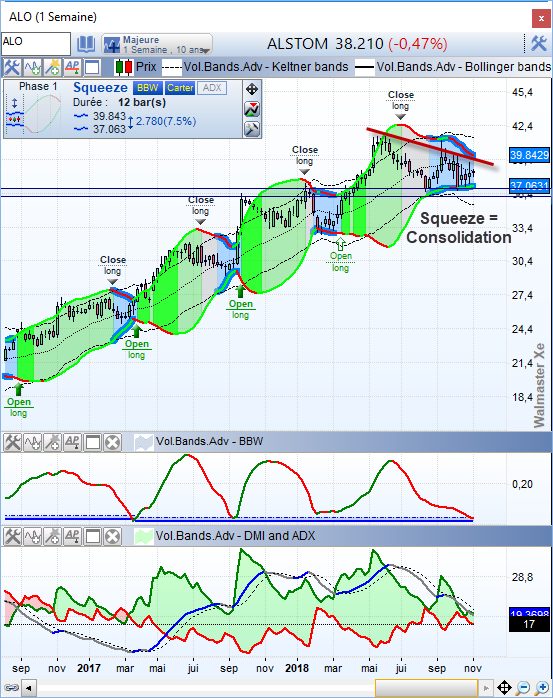Click the Open long marker near September 2016

(x=19, y=402)
